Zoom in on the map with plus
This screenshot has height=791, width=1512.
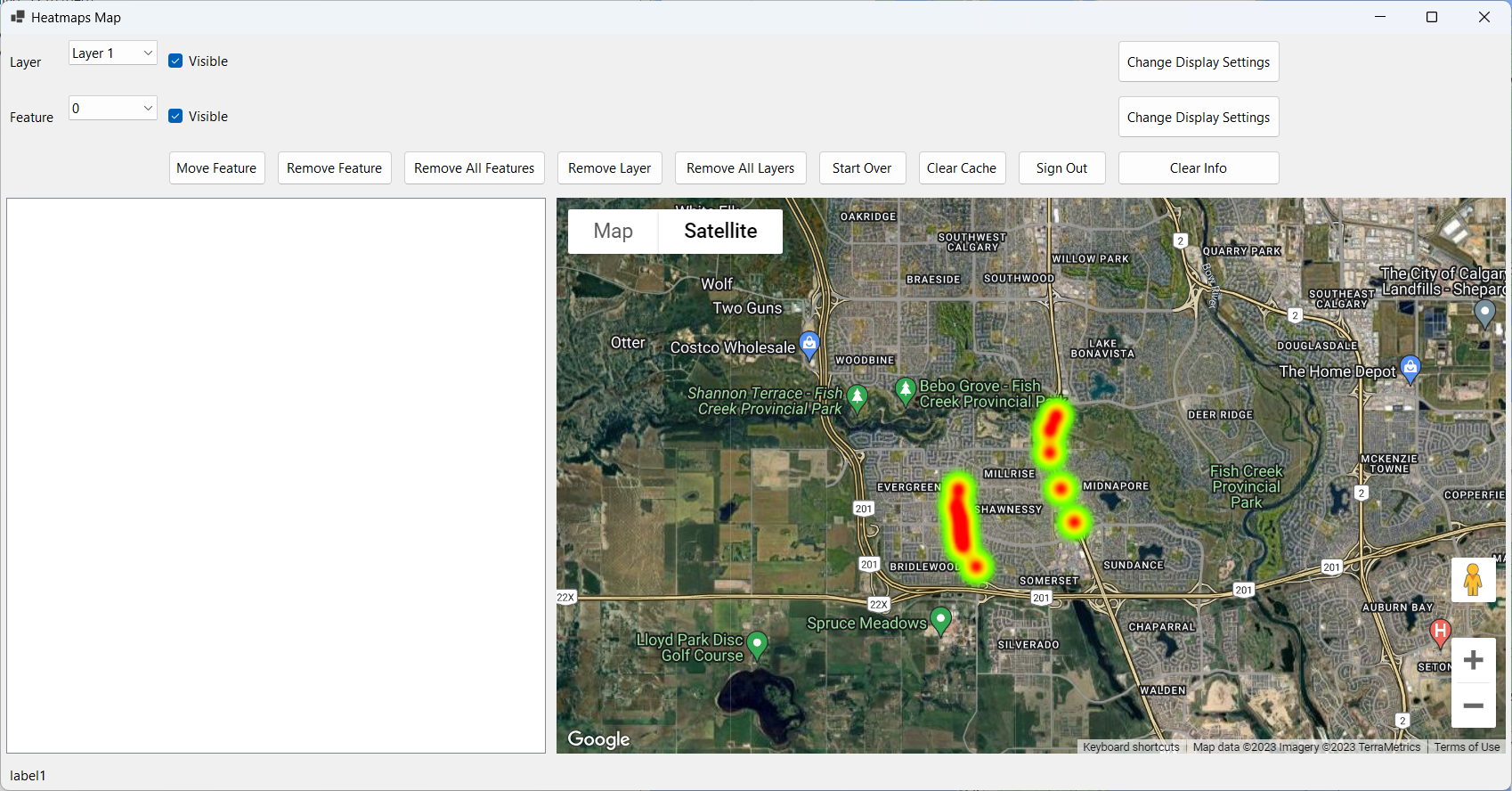point(1473,660)
